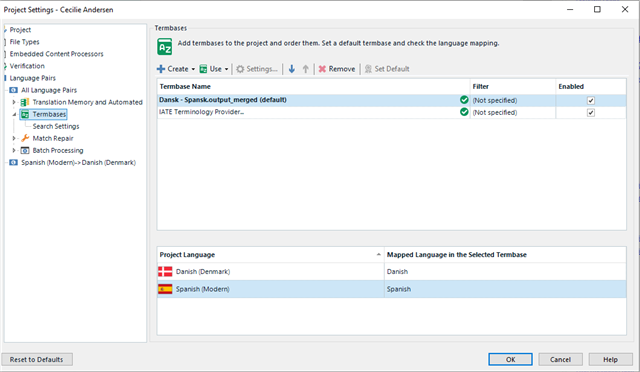Select Termbases in the tree
This screenshot has width=640, height=372.
click(49, 114)
